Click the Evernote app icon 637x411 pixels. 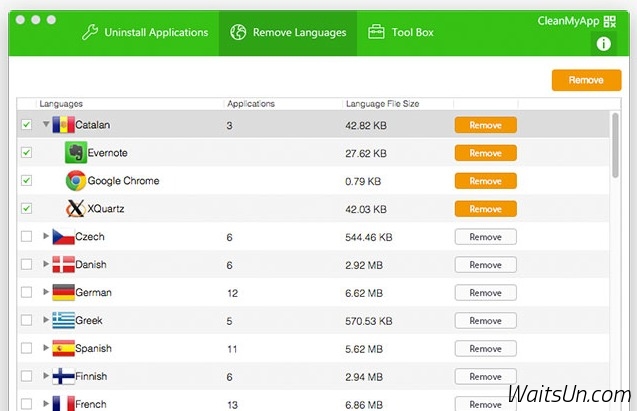pos(75,153)
